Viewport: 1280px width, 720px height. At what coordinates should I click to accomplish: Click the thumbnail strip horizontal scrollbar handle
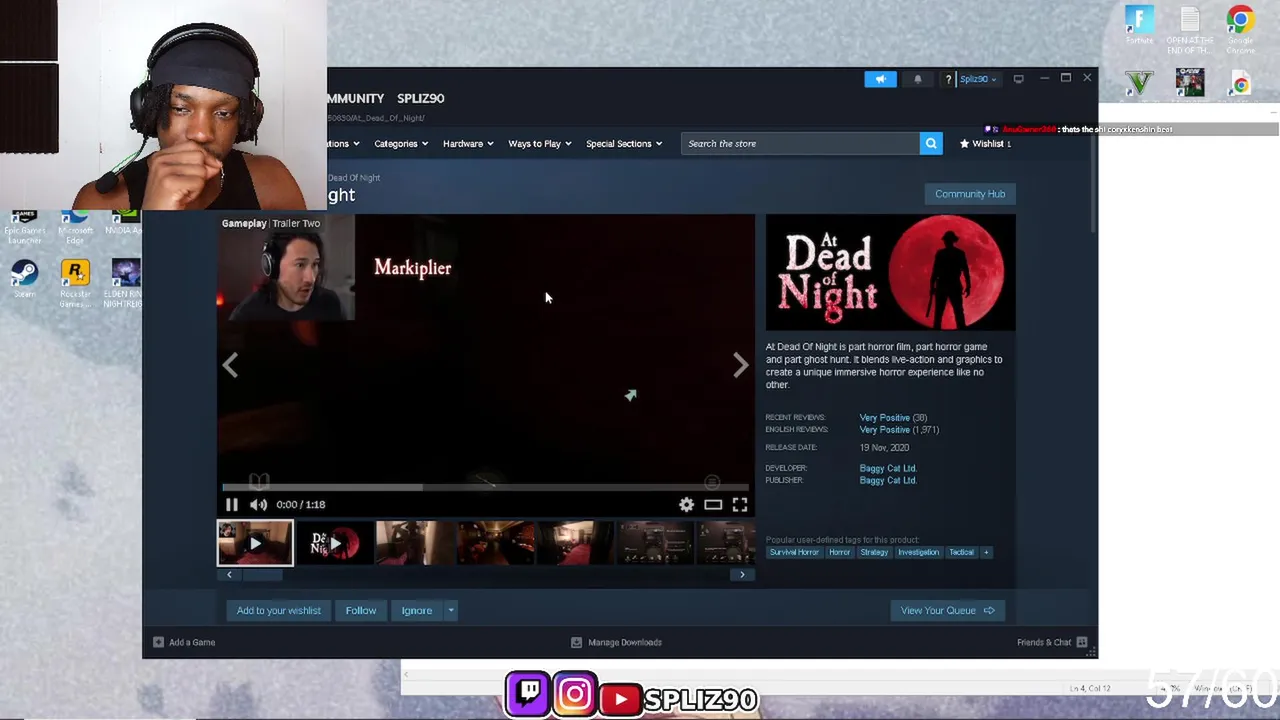point(262,575)
